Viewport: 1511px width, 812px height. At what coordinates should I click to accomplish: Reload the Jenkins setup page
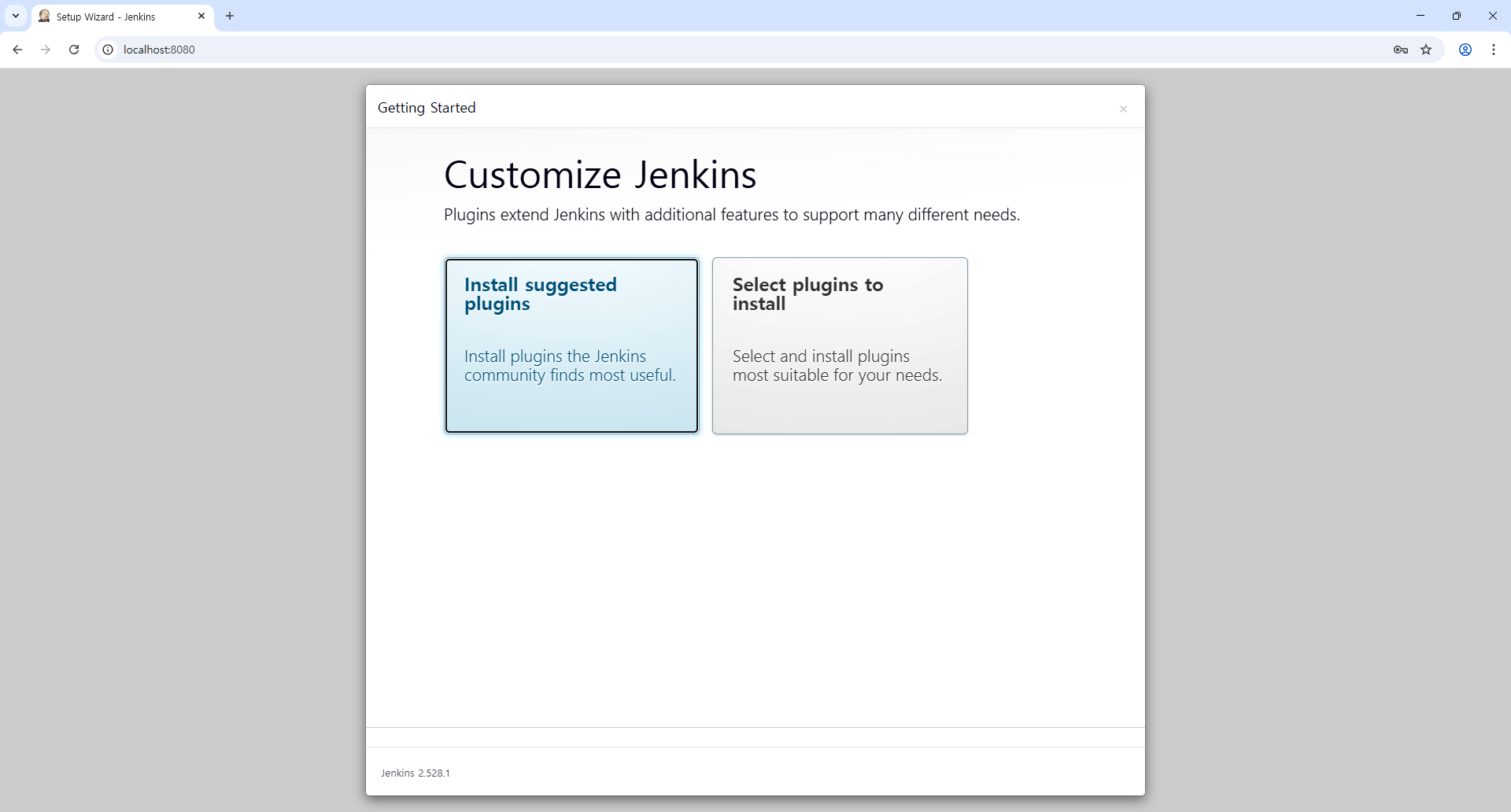click(74, 50)
